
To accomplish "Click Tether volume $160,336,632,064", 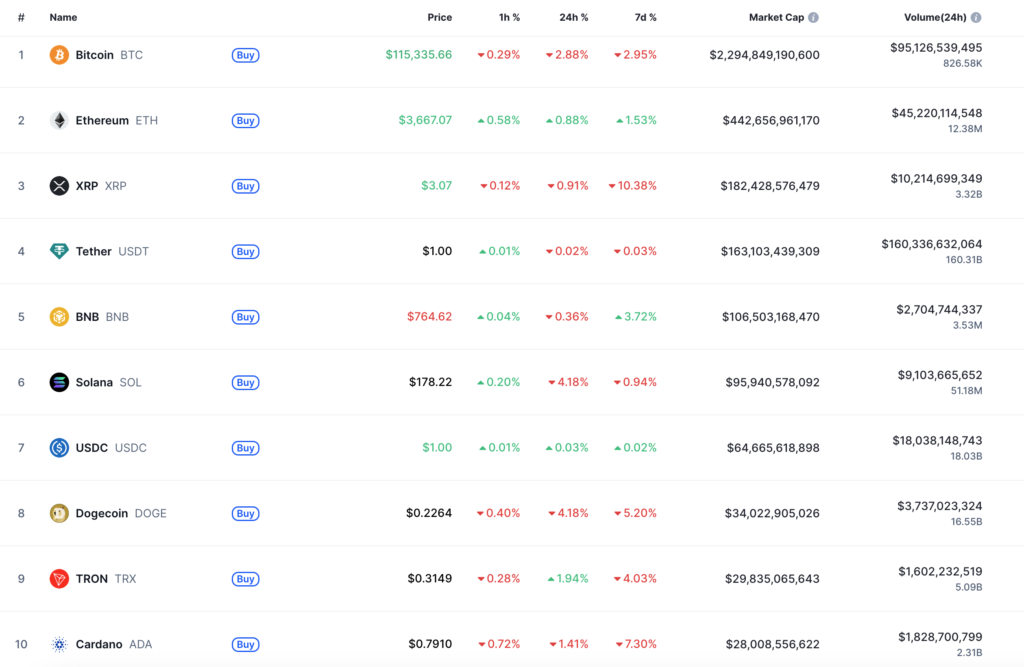I will point(932,244).
